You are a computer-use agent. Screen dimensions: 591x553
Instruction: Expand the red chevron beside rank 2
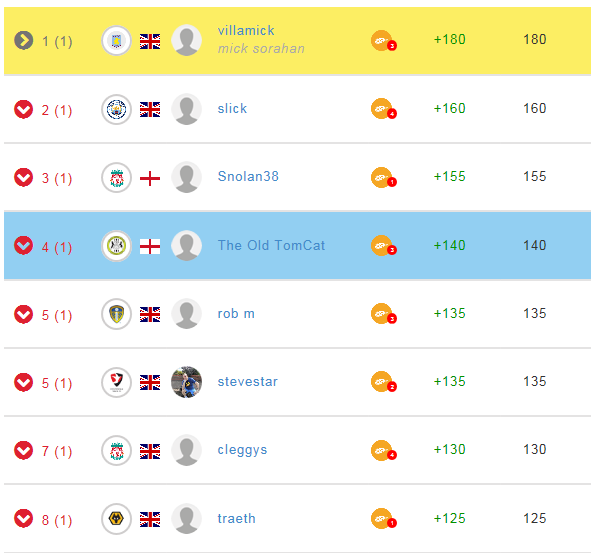(23, 109)
